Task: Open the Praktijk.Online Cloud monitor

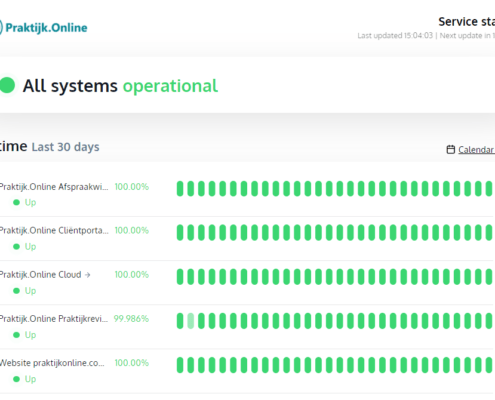Action: (x=41, y=275)
